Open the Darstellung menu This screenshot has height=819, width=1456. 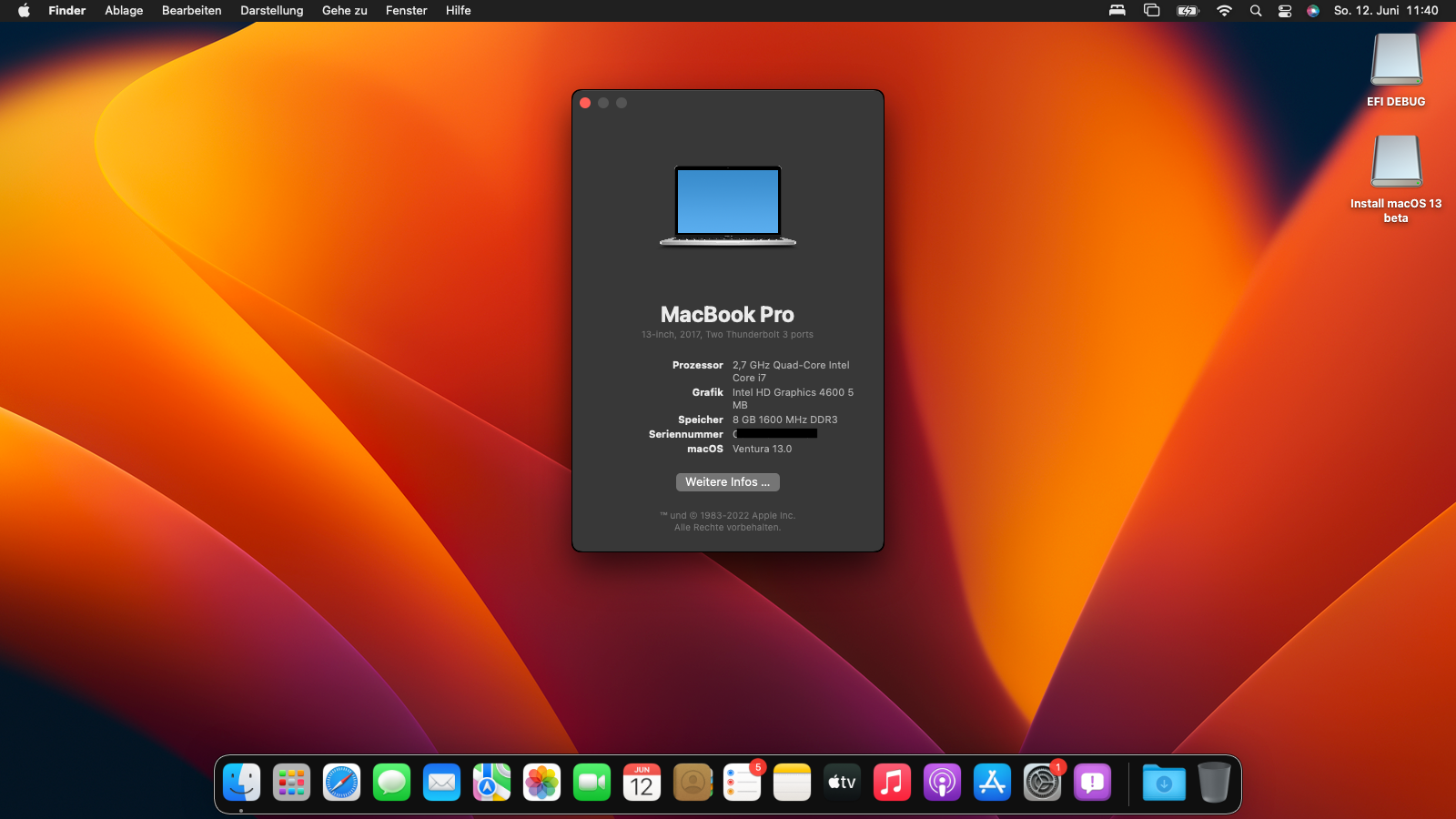click(272, 11)
